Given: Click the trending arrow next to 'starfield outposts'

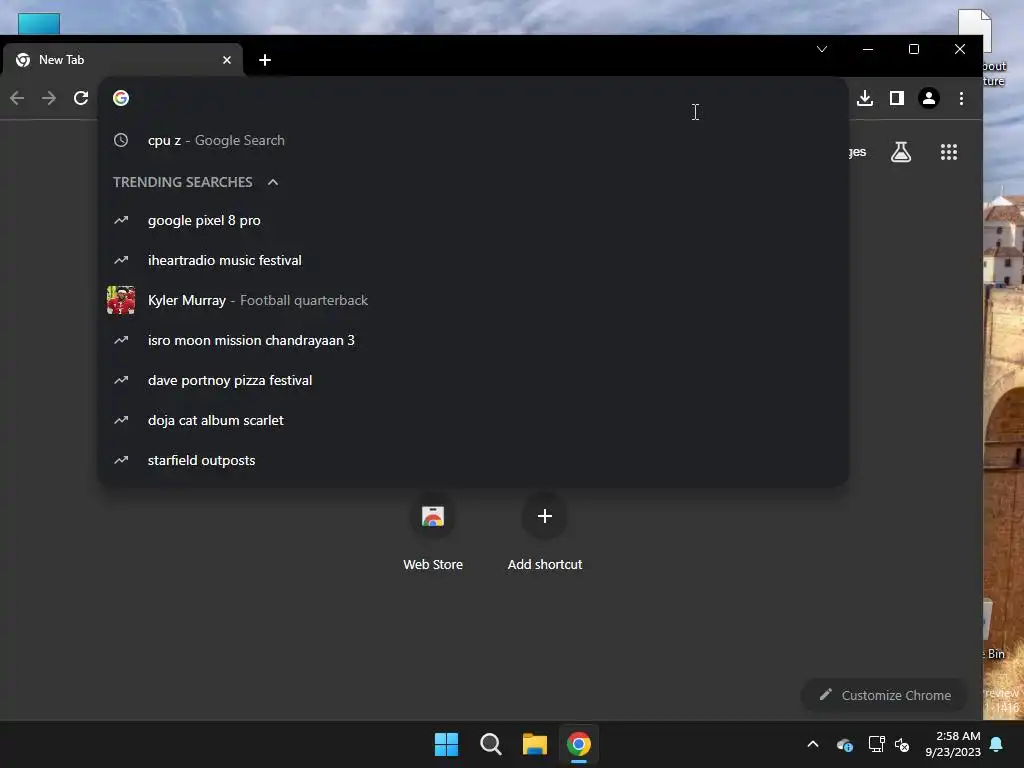Looking at the screenshot, I should tap(121, 460).
